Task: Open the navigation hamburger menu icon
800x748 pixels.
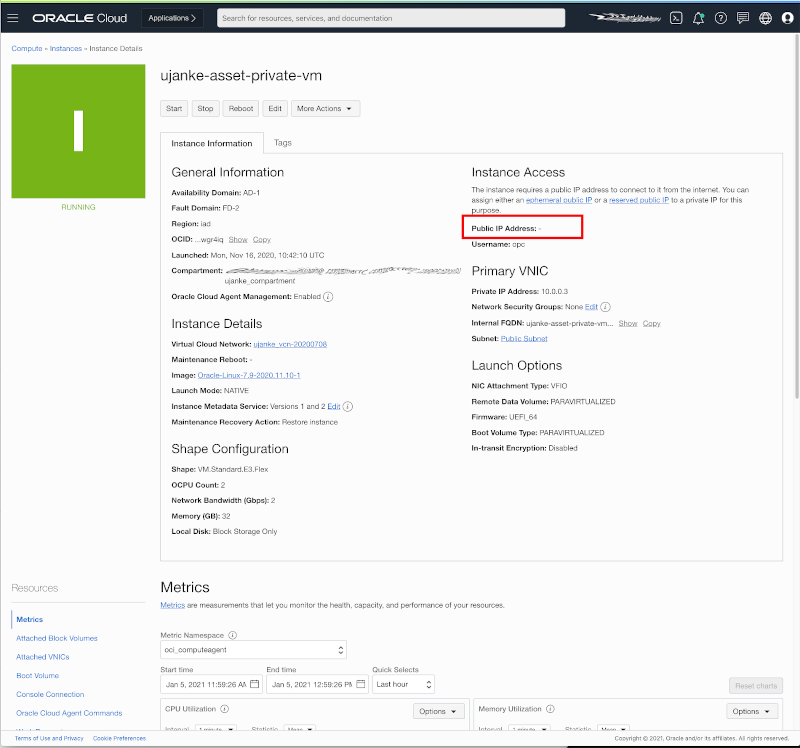Action: [13, 17]
